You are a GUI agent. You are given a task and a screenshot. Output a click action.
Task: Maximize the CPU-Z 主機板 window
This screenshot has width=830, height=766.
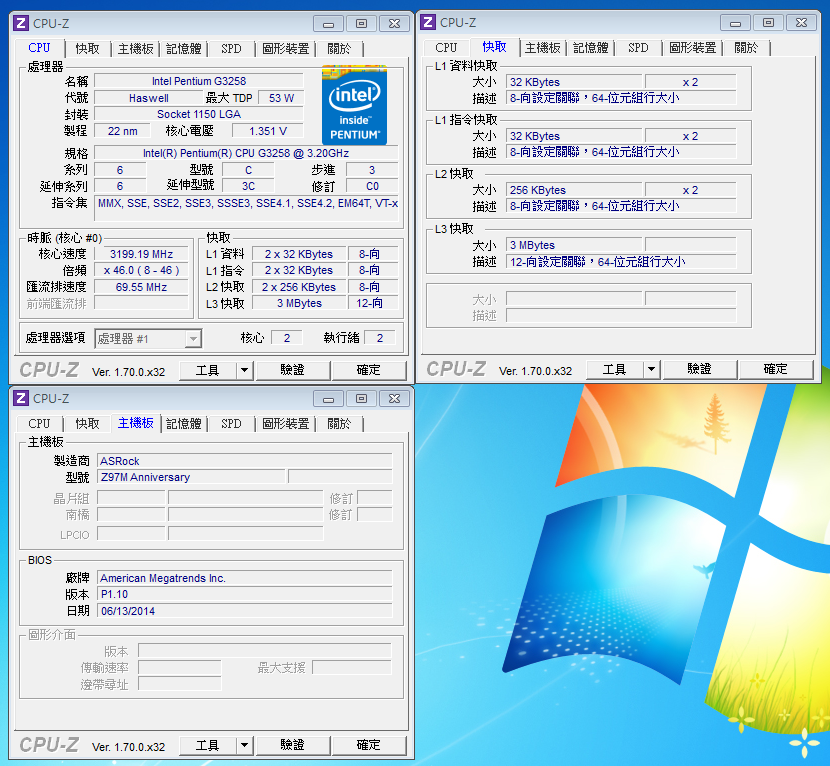(x=362, y=398)
